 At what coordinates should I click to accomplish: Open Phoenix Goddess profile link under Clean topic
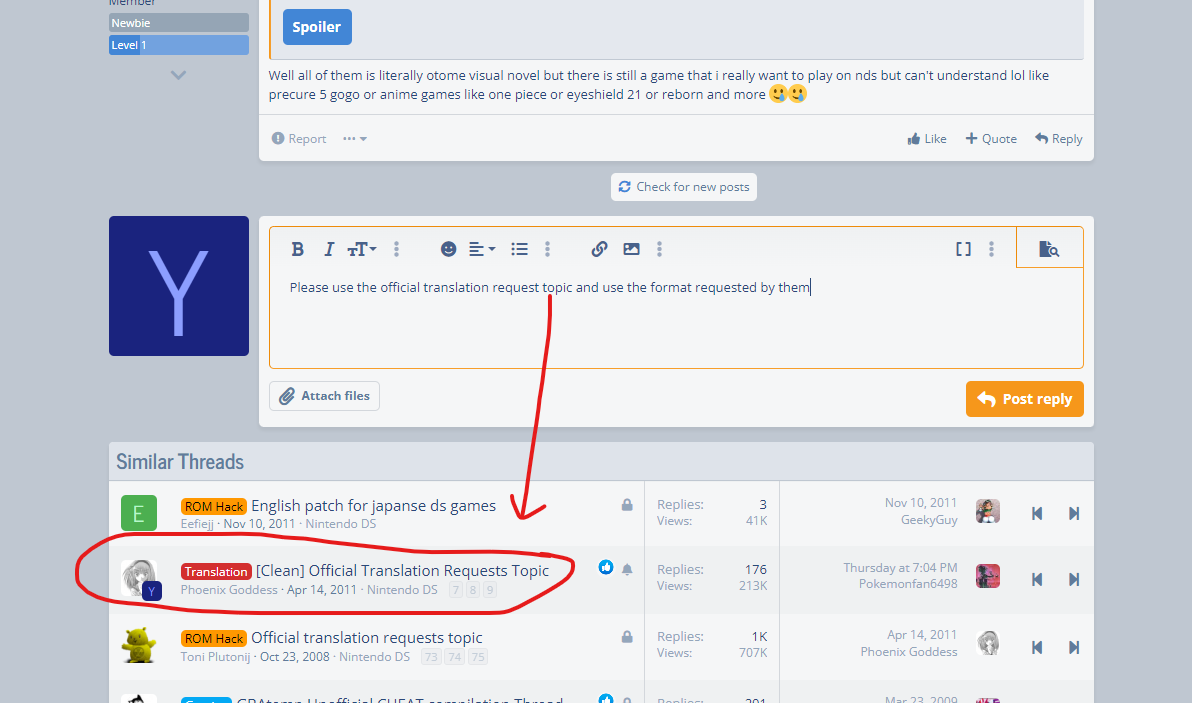pos(229,590)
